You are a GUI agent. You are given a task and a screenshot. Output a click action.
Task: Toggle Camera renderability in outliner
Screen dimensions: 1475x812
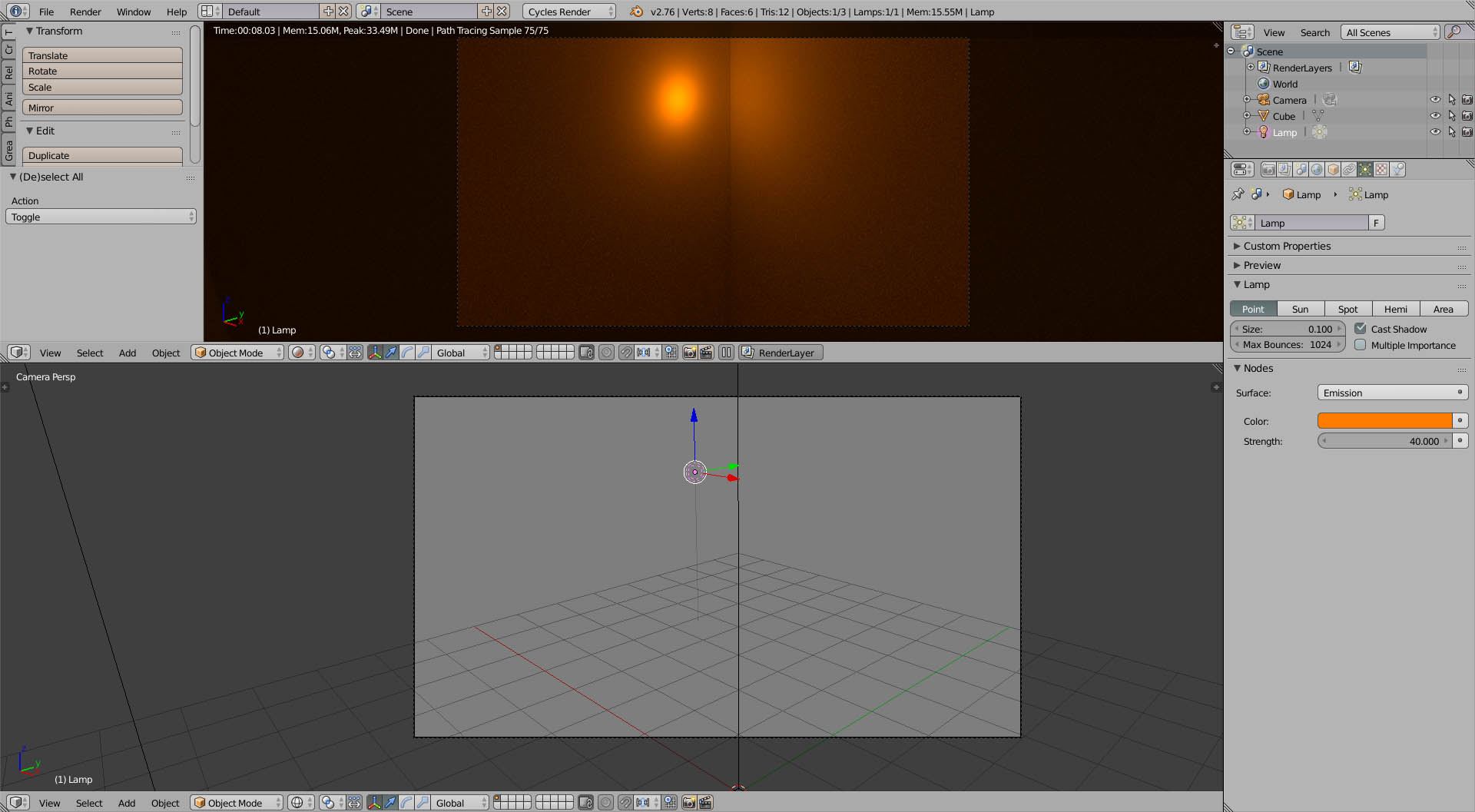click(1467, 100)
